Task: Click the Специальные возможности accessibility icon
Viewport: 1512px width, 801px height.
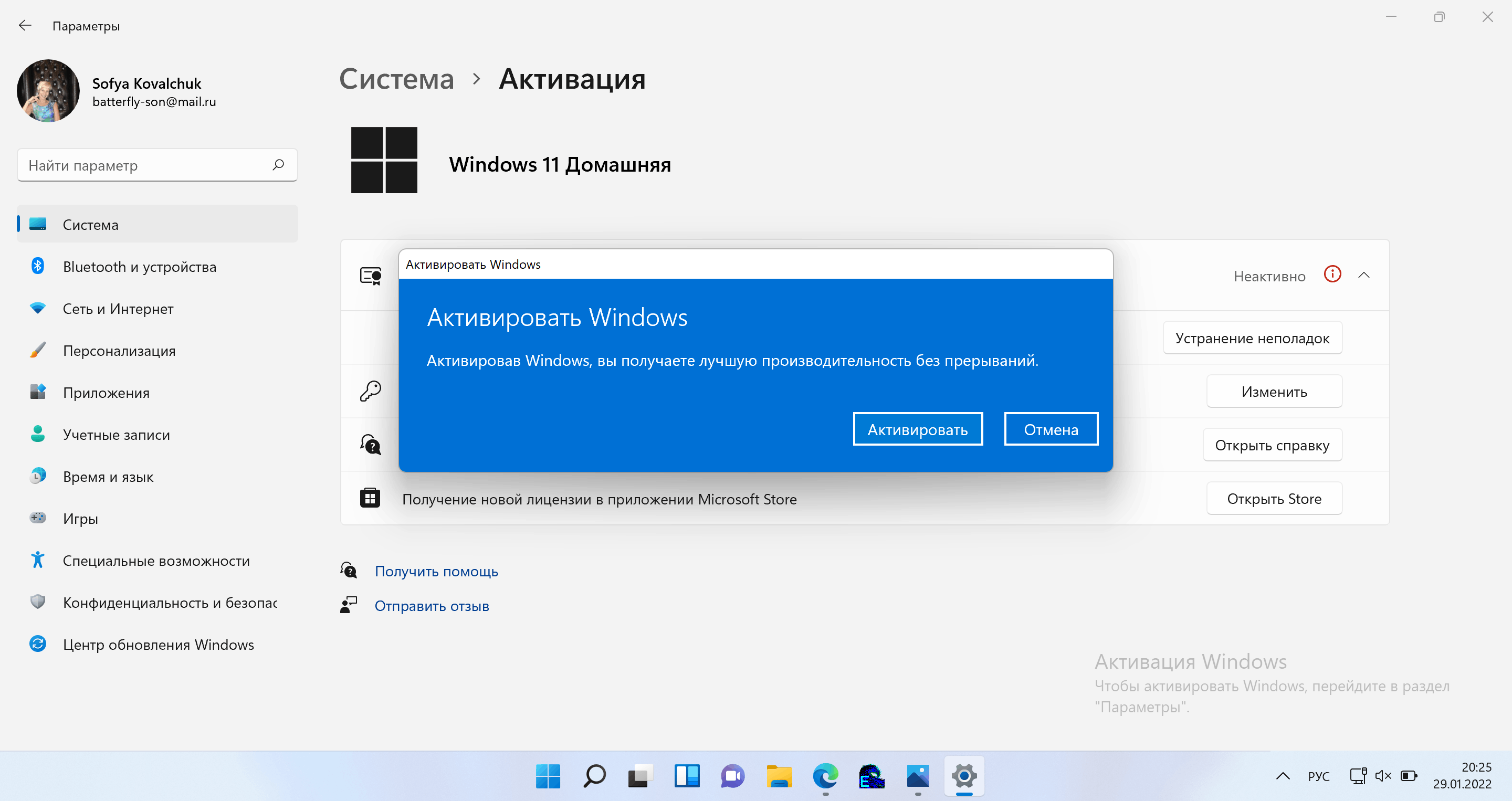Action: pyautogui.click(x=38, y=560)
